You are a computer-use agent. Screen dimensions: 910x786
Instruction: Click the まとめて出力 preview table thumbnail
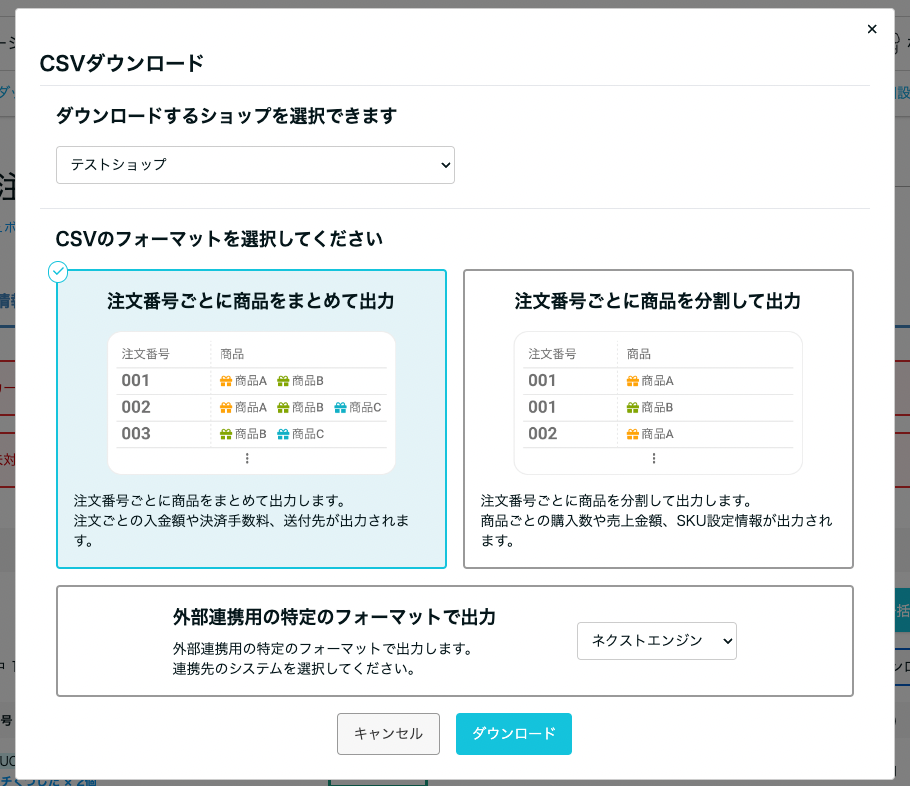pyautogui.click(x=251, y=403)
